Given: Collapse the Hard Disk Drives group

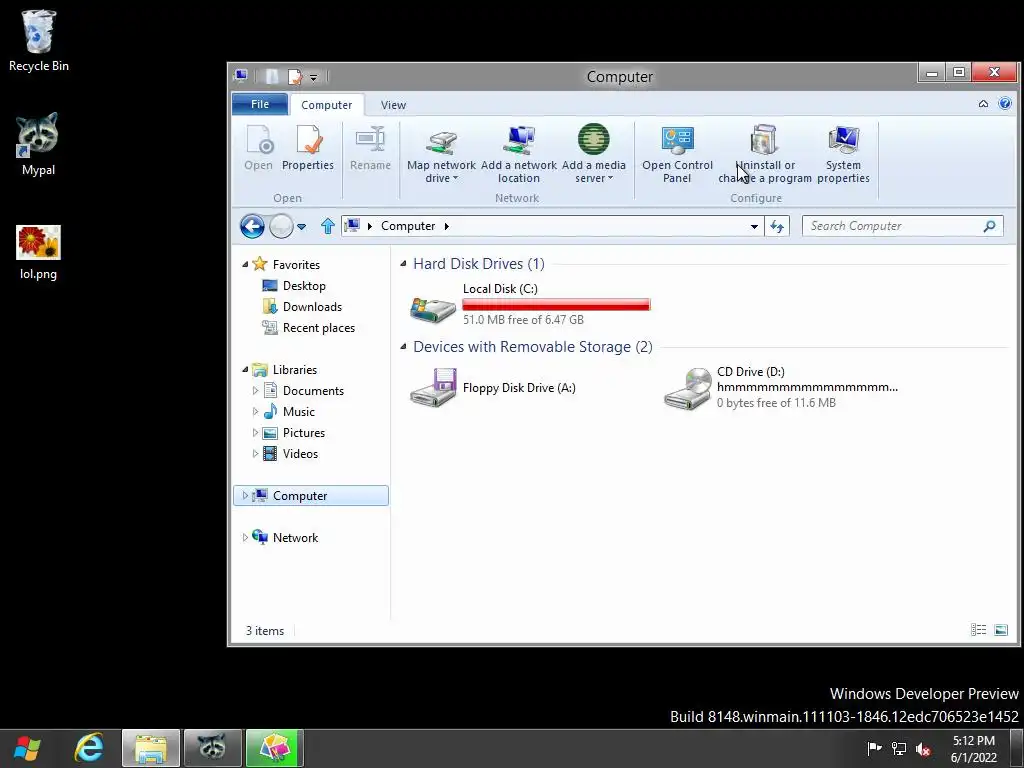Looking at the screenshot, I should [x=404, y=264].
